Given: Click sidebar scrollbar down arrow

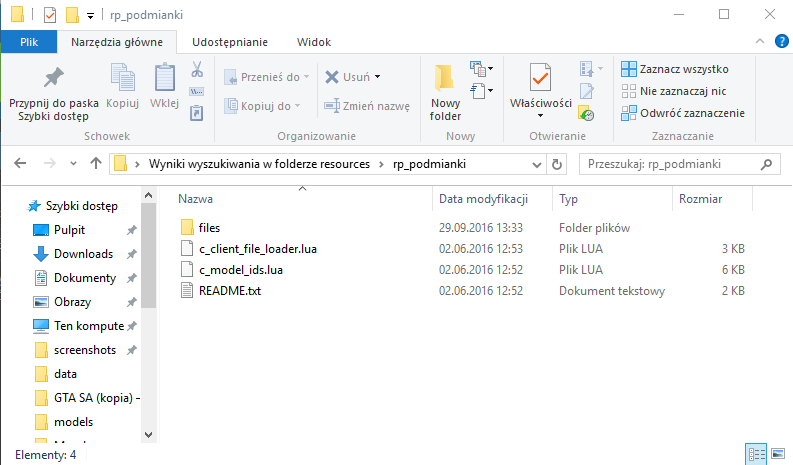Looking at the screenshot, I should [148, 435].
